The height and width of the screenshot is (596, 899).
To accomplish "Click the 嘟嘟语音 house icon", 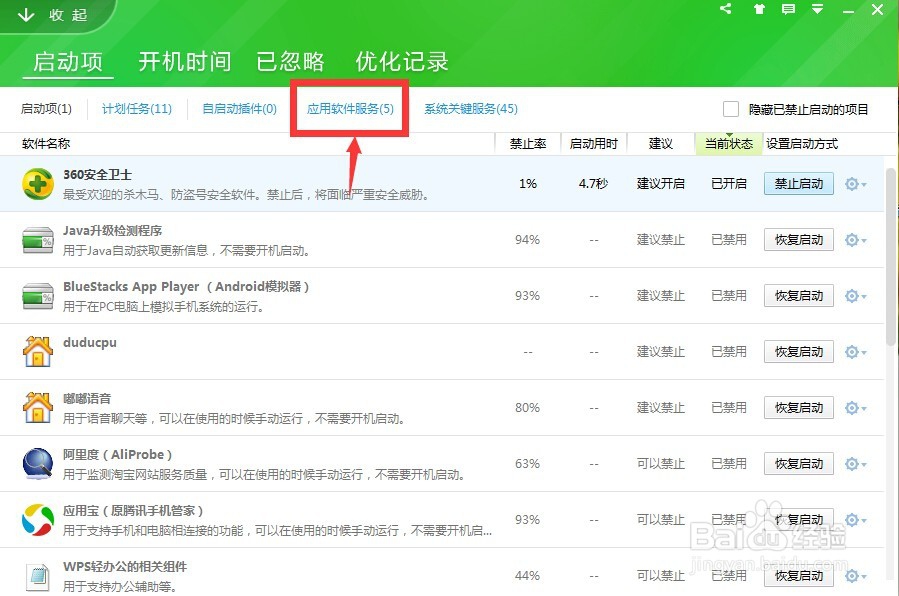I will point(38,407).
